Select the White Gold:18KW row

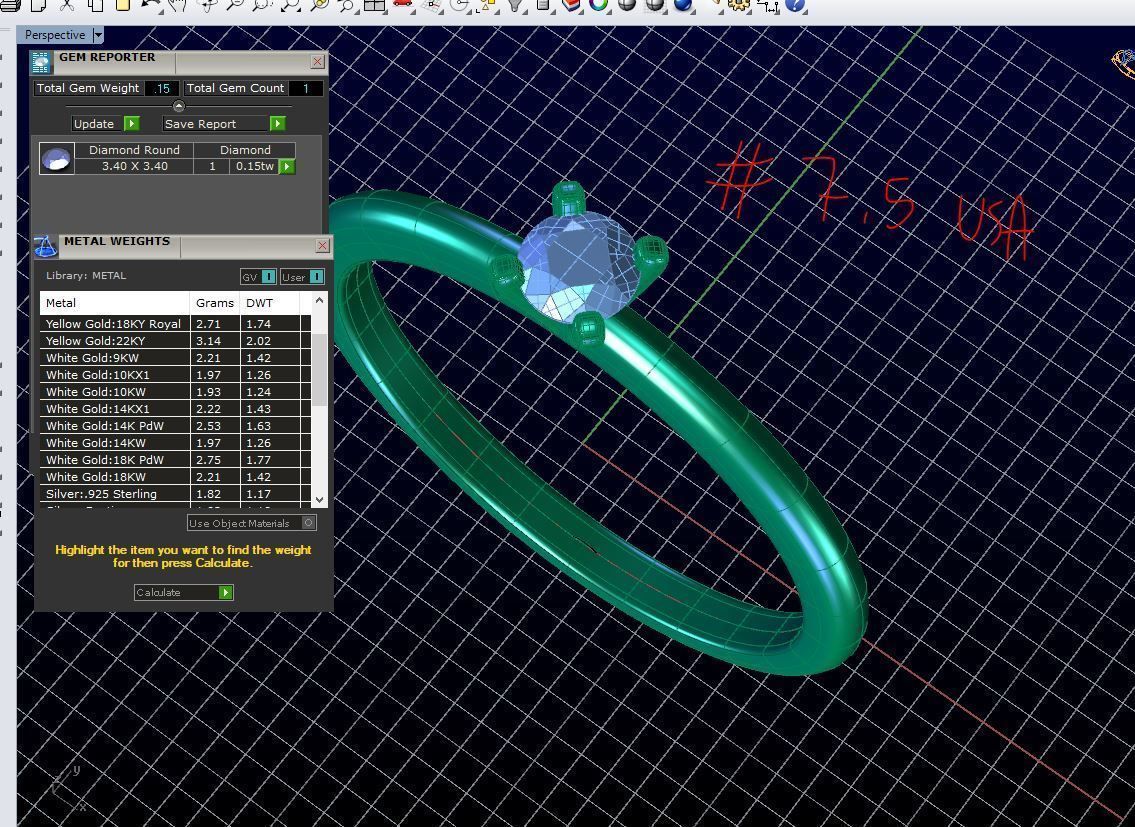[175, 477]
